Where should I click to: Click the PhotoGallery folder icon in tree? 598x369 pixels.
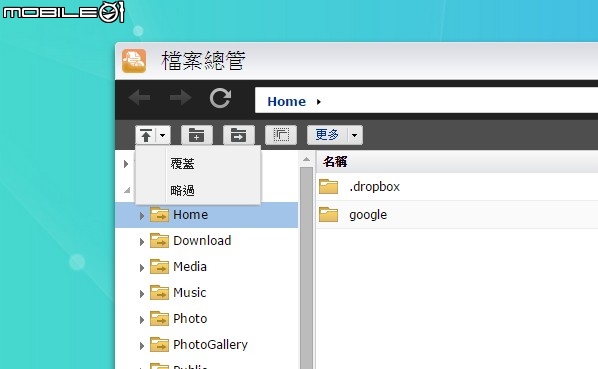(x=159, y=344)
